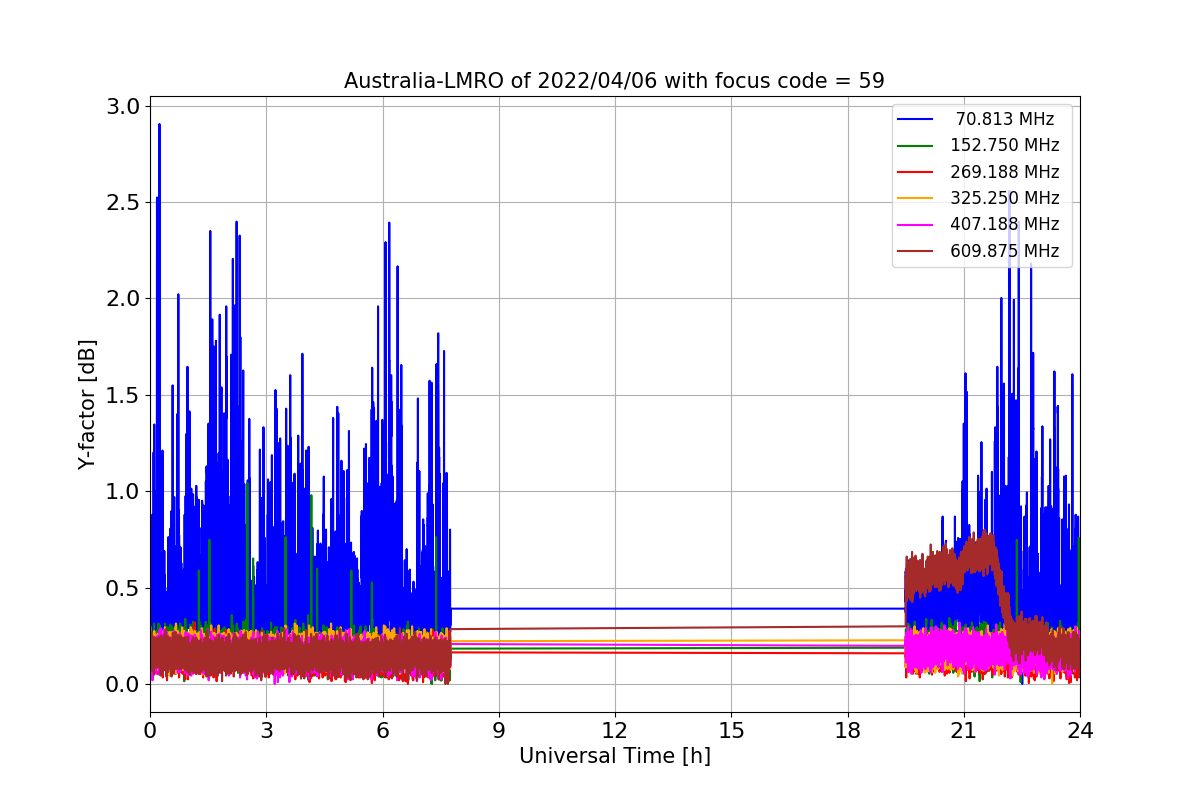
Task: Click the 1.0 tick on the y-axis
Action: click(122, 491)
